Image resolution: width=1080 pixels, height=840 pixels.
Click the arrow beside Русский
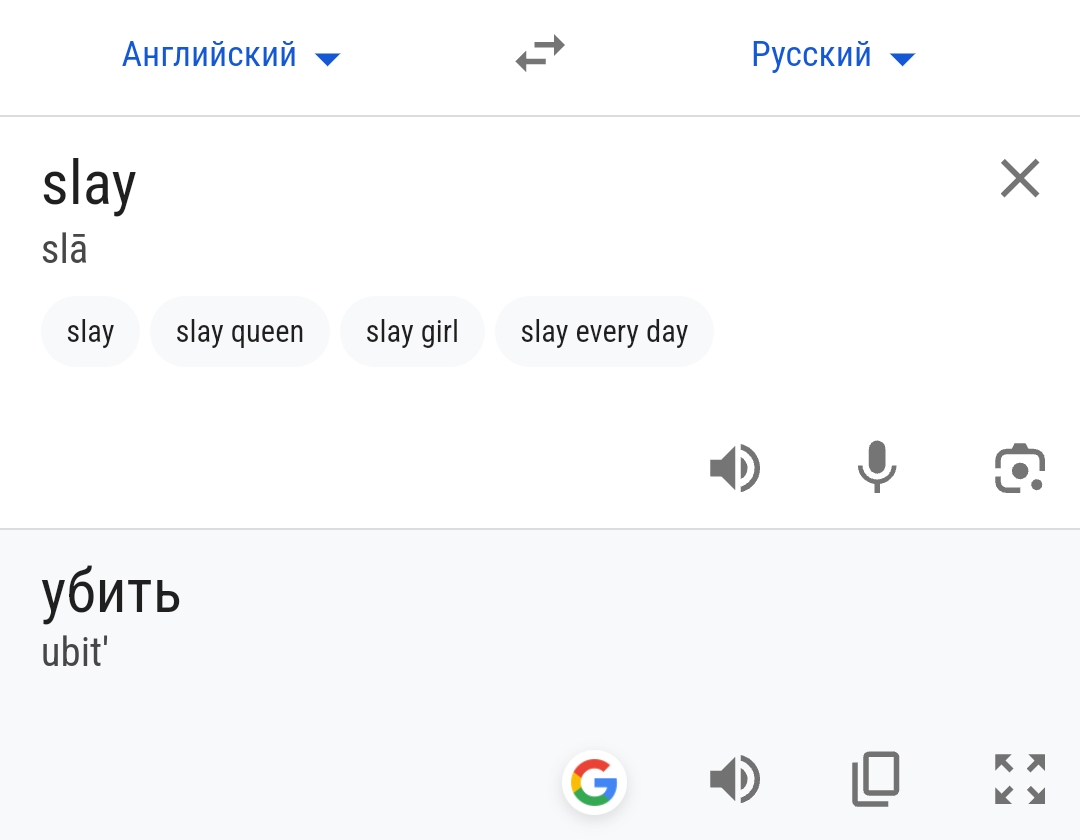tap(902, 59)
